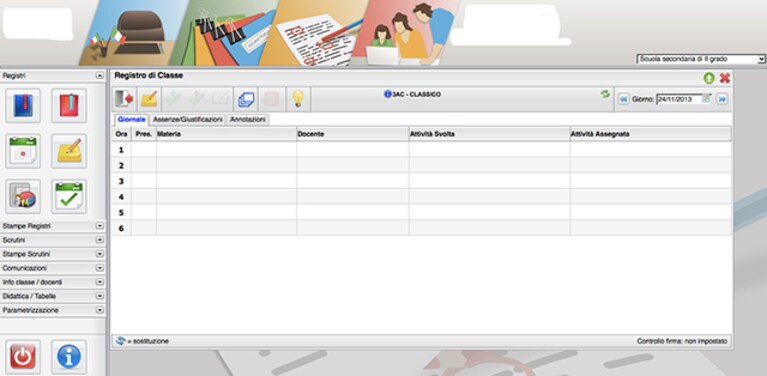
Task: Switch to the Assenze/Giustificazioni tab
Action: pos(187,119)
